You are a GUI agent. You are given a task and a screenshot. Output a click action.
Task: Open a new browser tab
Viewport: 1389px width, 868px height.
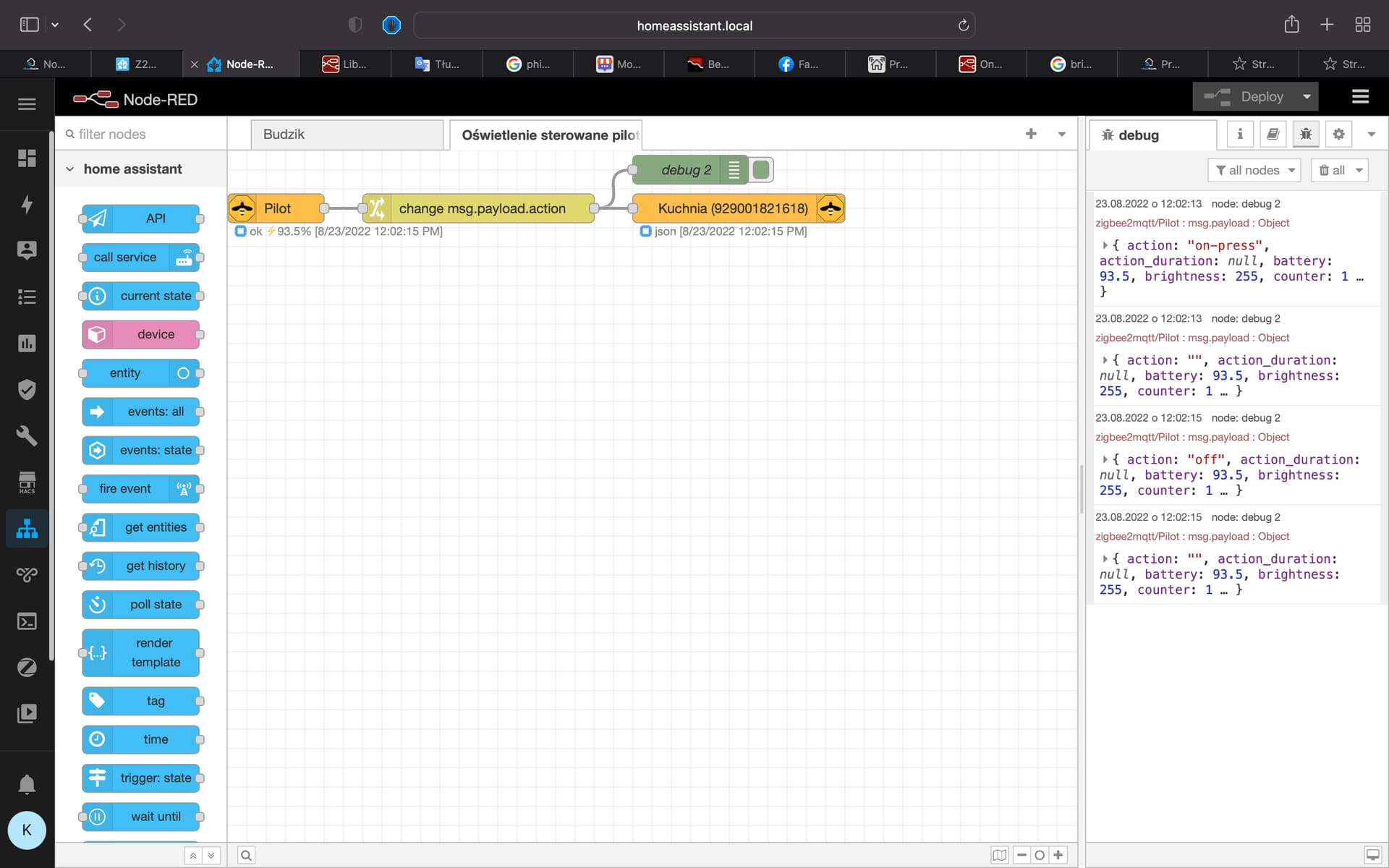(x=1327, y=25)
